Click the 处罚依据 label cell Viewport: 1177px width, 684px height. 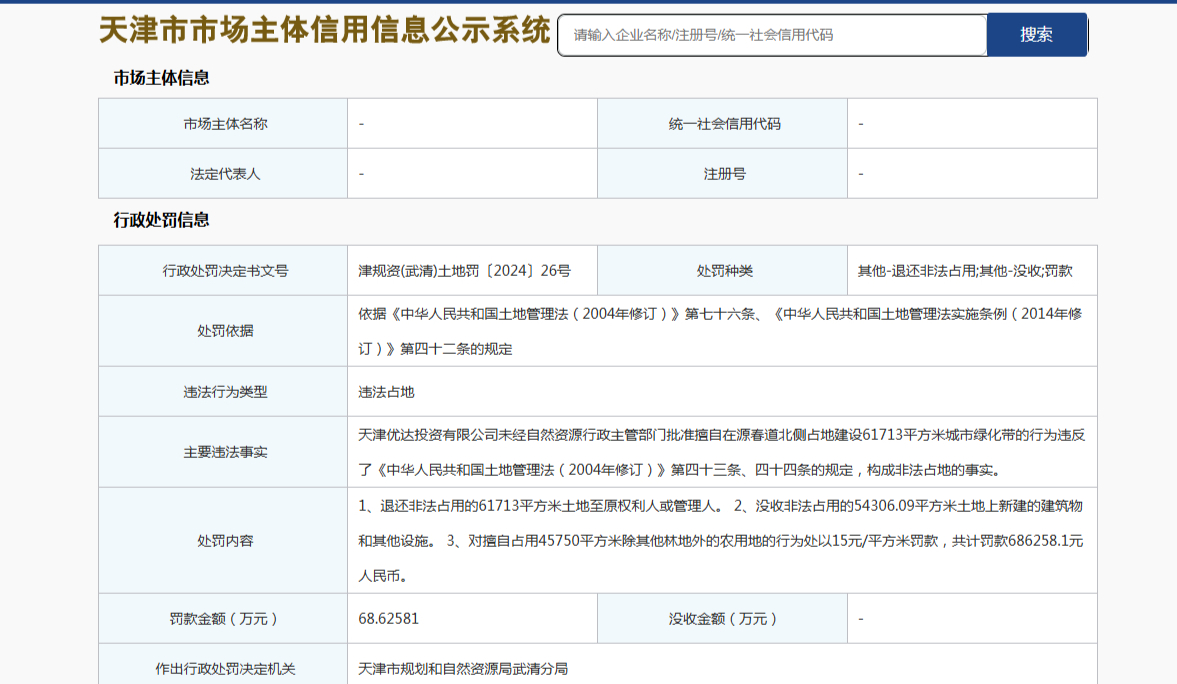[223, 331]
